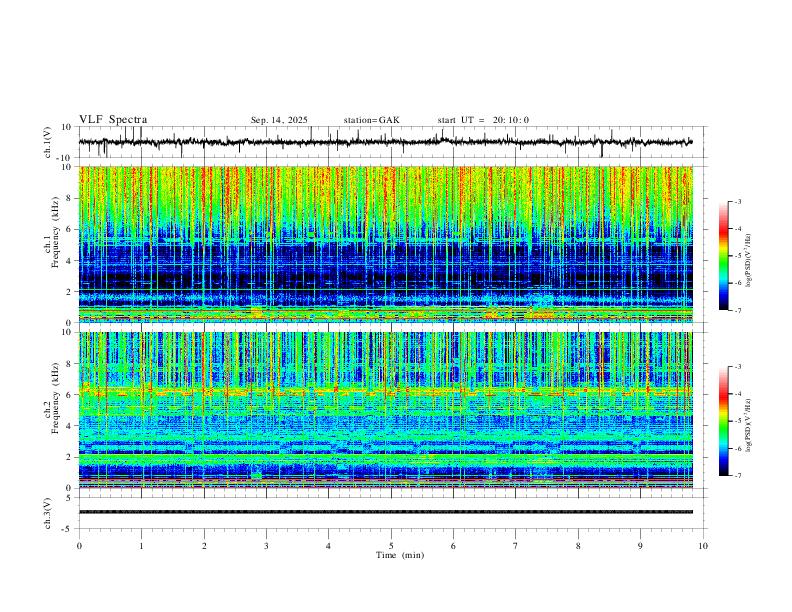The height and width of the screenshot is (612, 792).
Task: Click inside the ch.2 spectrogram panel
Action: [385, 410]
